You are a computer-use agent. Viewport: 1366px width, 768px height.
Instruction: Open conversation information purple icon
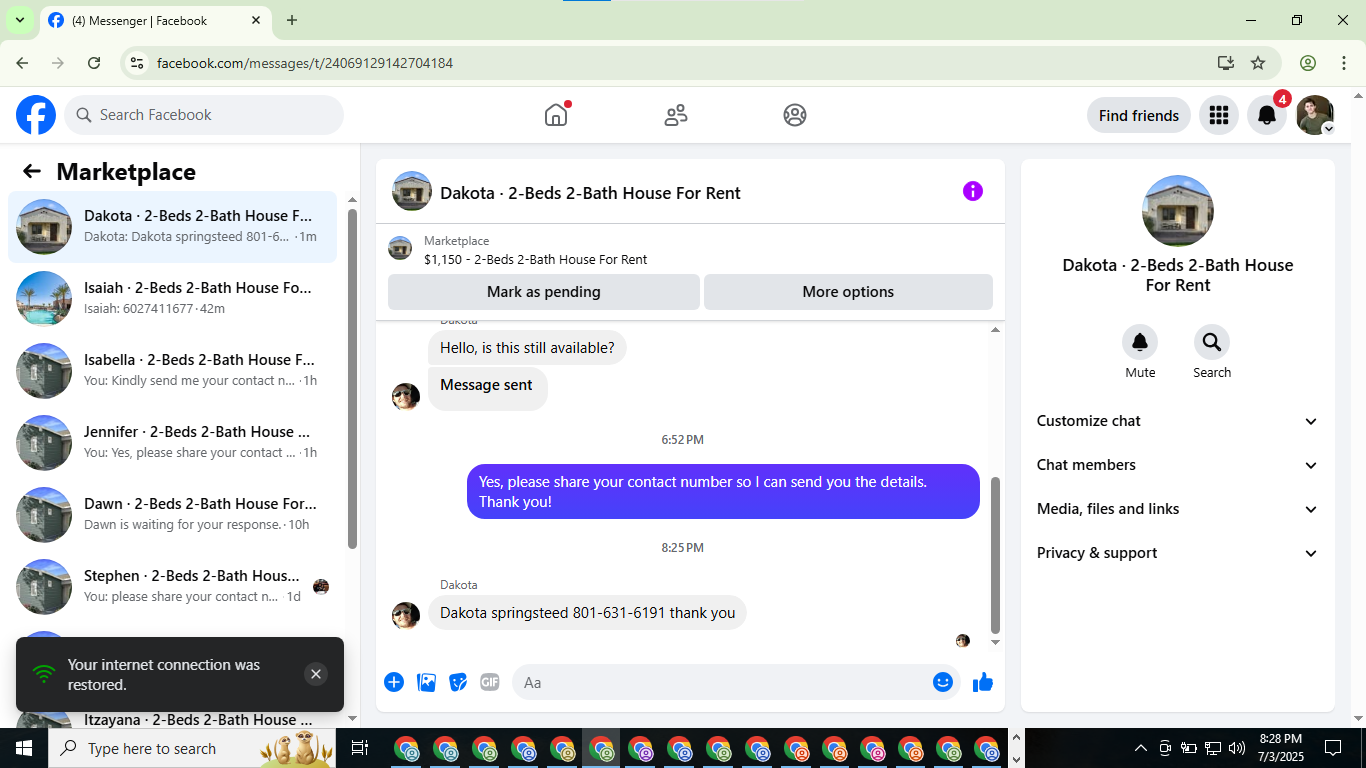973,191
